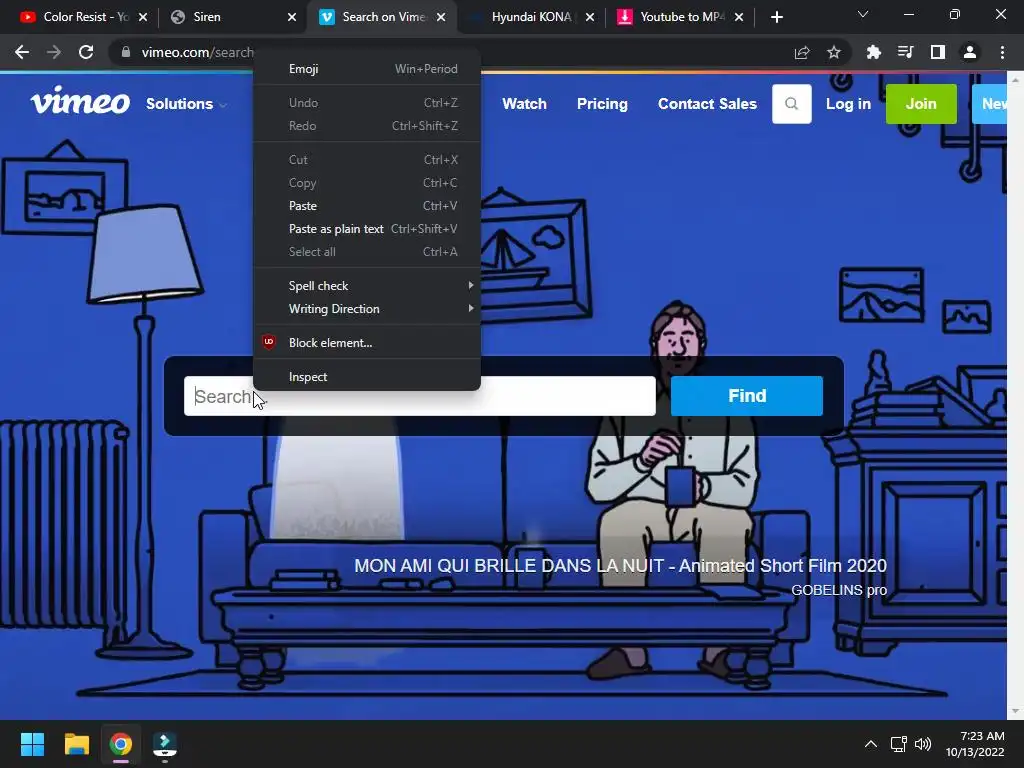Reload the Vimeo page
Image resolution: width=1024 pixels, height=768 pixels.
[x=86, y=52]
